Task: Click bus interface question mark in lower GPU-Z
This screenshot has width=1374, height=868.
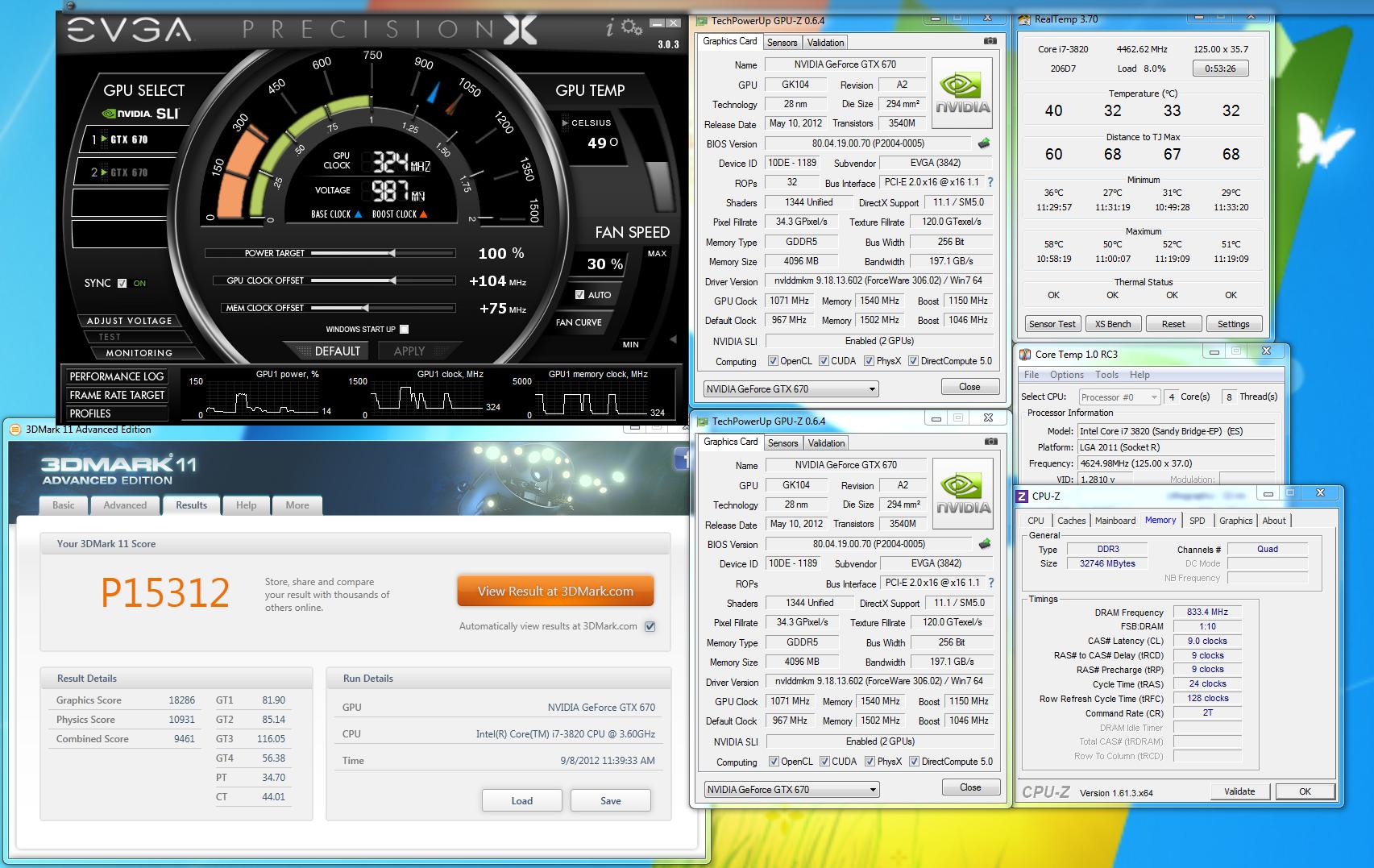Action: pos(991,583)
